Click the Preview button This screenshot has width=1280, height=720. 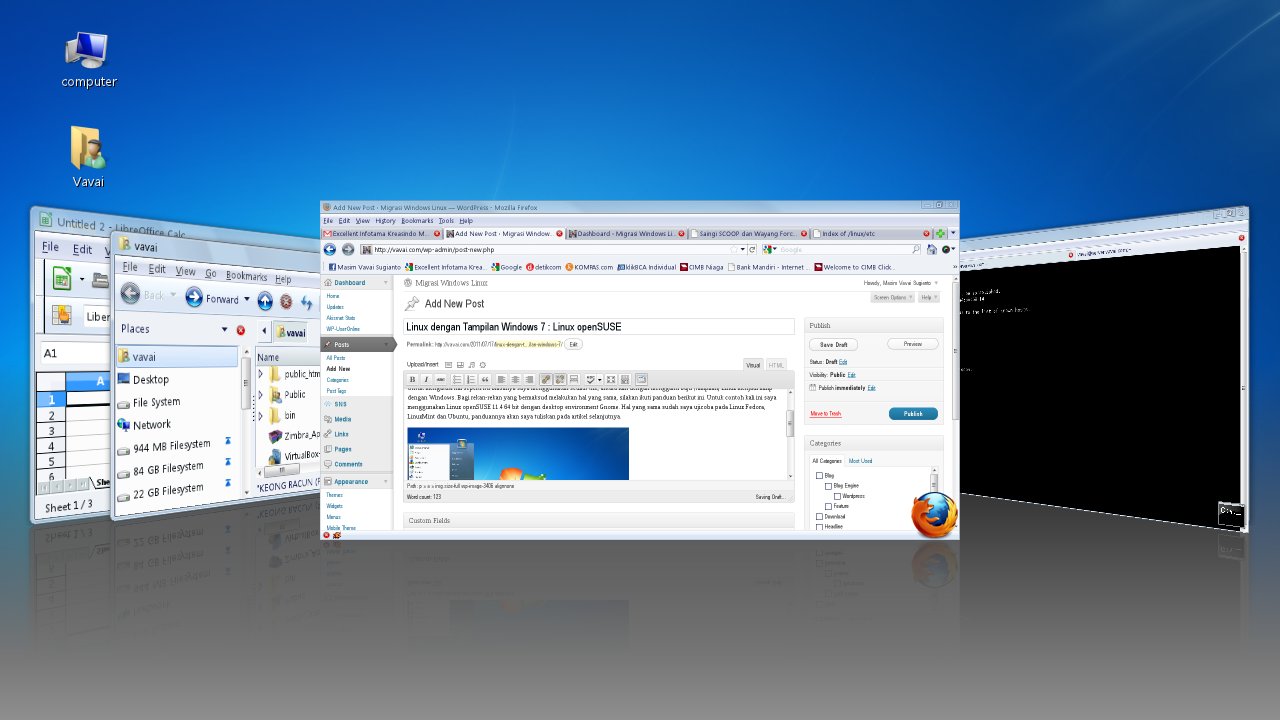(x=912, y=343)
